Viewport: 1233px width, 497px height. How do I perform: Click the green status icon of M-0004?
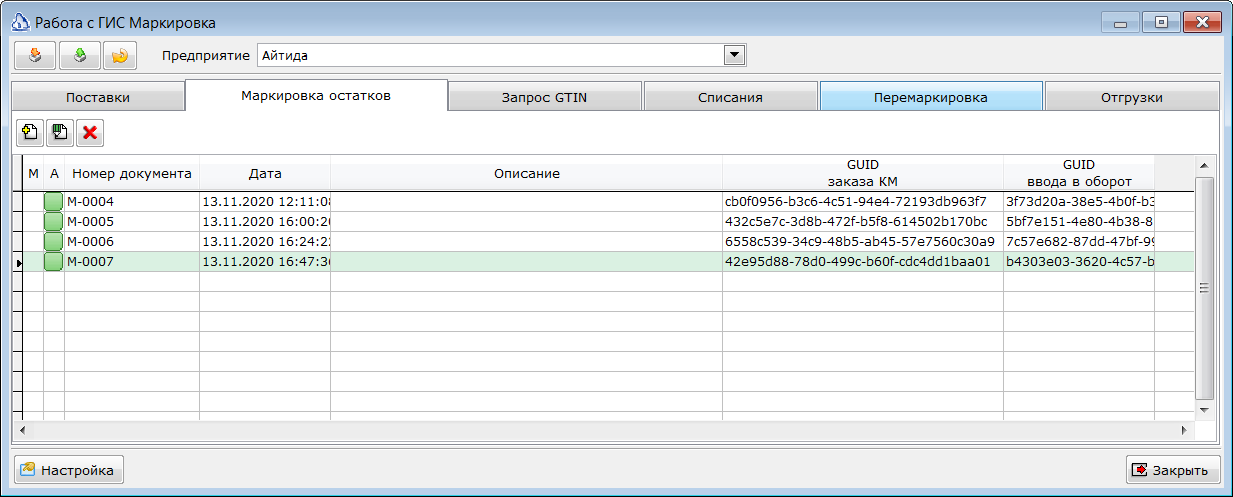pyautogui.click(x=53, y=202)
